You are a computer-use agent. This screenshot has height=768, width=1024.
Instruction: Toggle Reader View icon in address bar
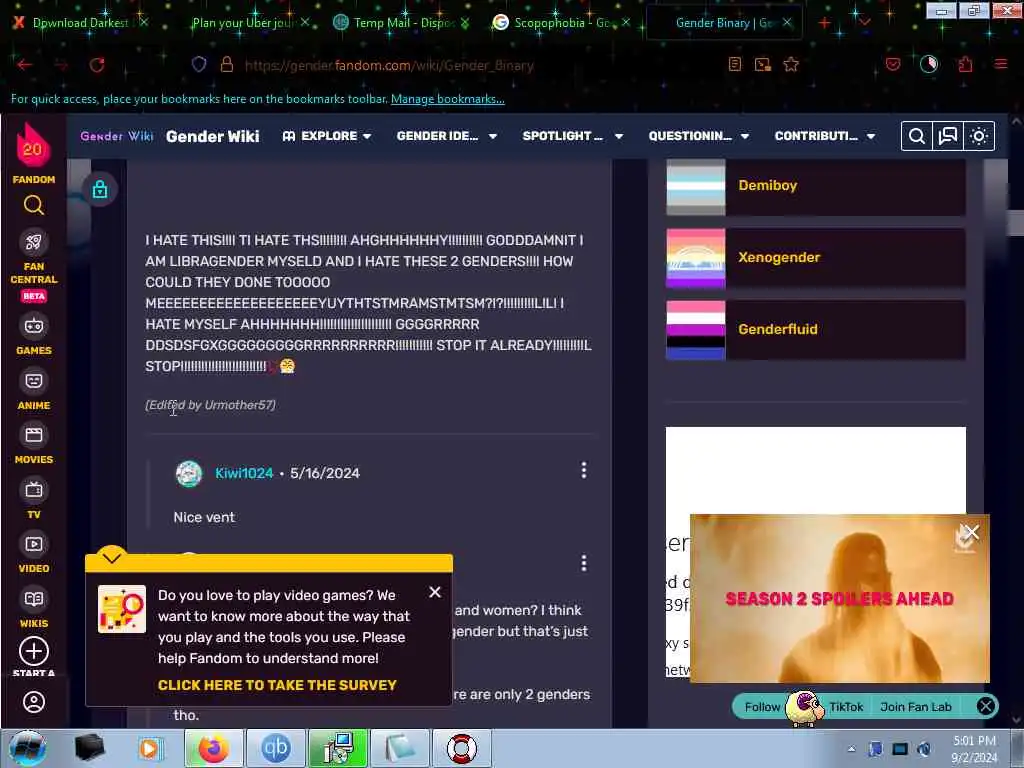(735, 64)
